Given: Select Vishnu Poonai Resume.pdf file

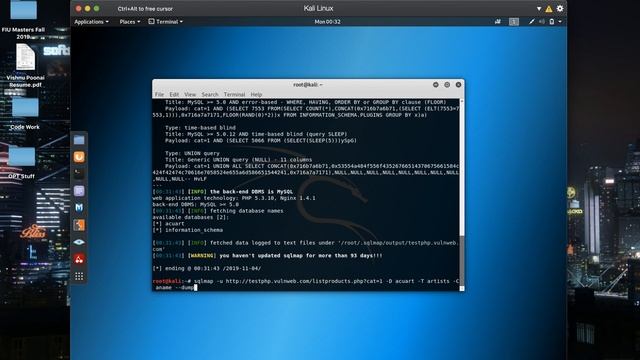Looking at the screenshot, I should tap(25, 65).
